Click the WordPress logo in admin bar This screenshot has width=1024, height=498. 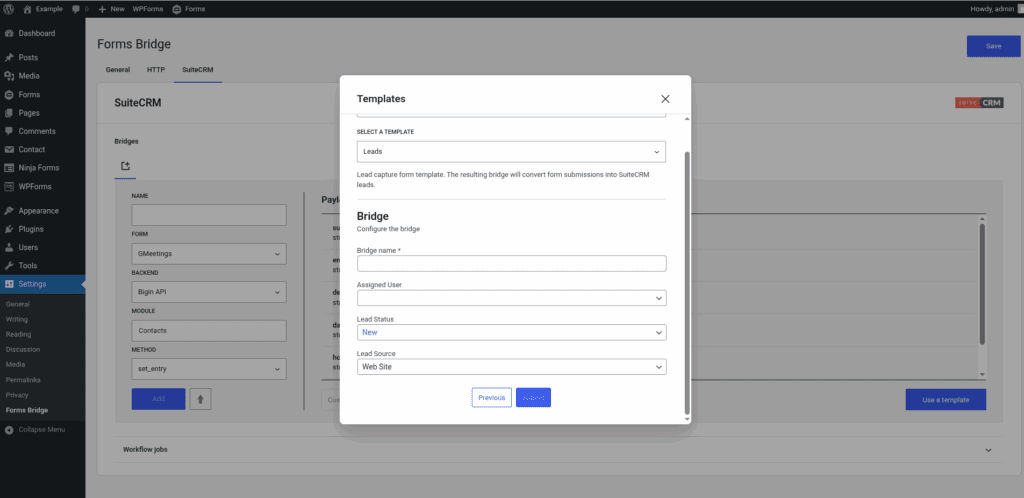8,9
